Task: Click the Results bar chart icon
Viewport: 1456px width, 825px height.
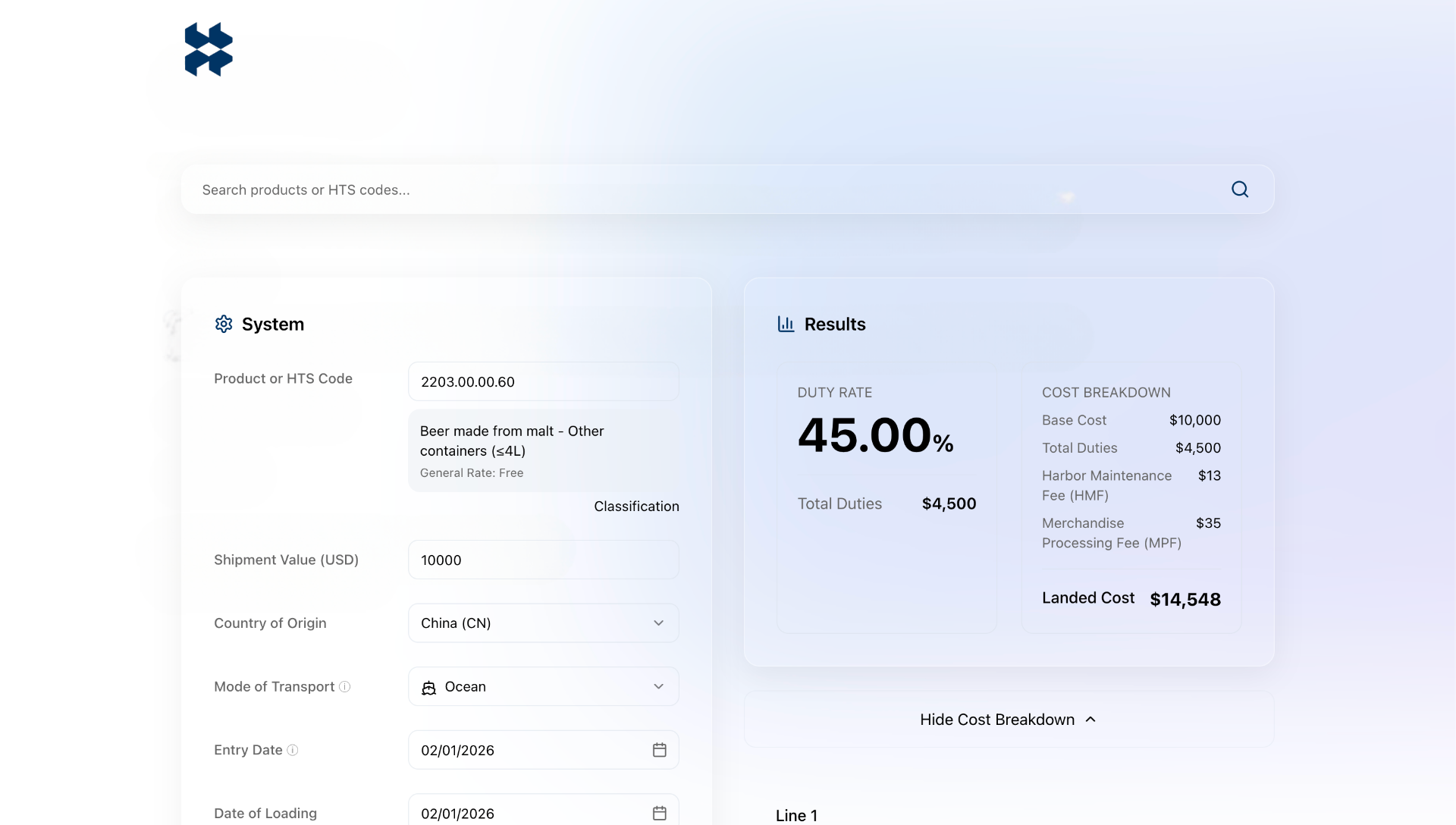Action: [x=786, y=324]
